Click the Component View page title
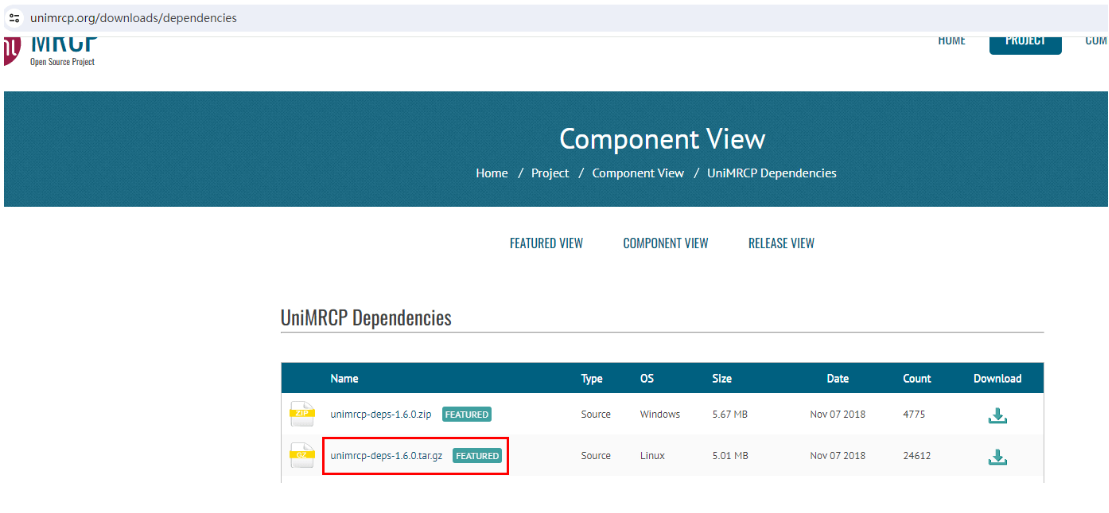Screen dimensions: 1109x513 (x=662, y=139)
